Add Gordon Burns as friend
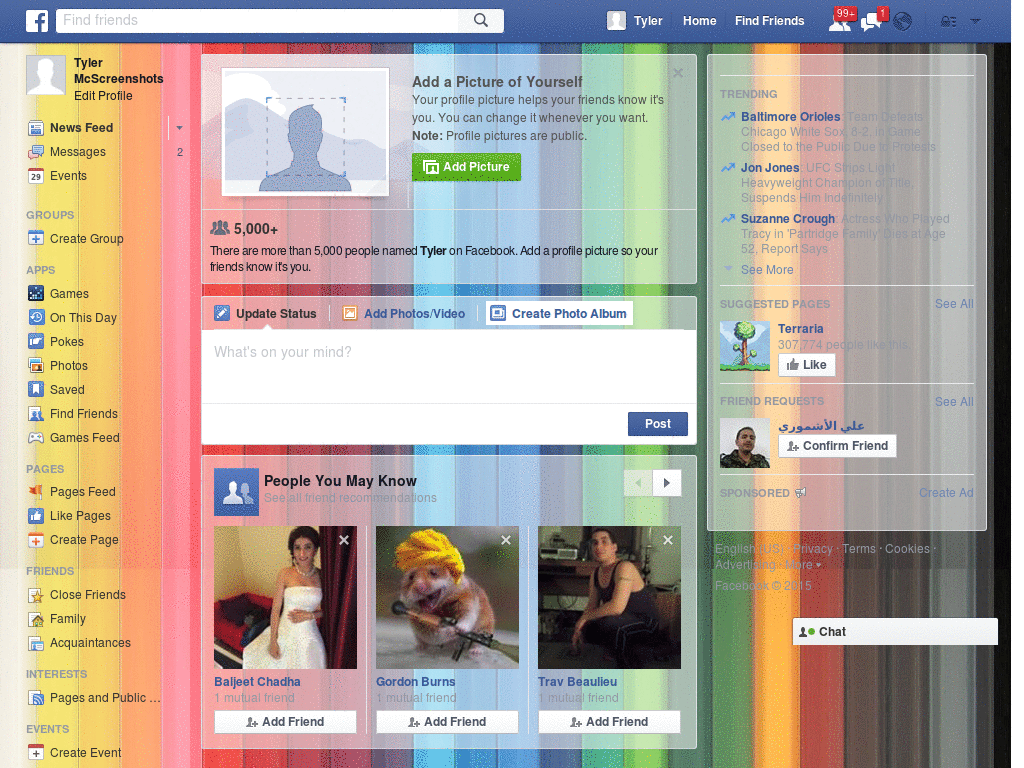The height and width of the screenshot is (768, 1024). click(447, 722)
